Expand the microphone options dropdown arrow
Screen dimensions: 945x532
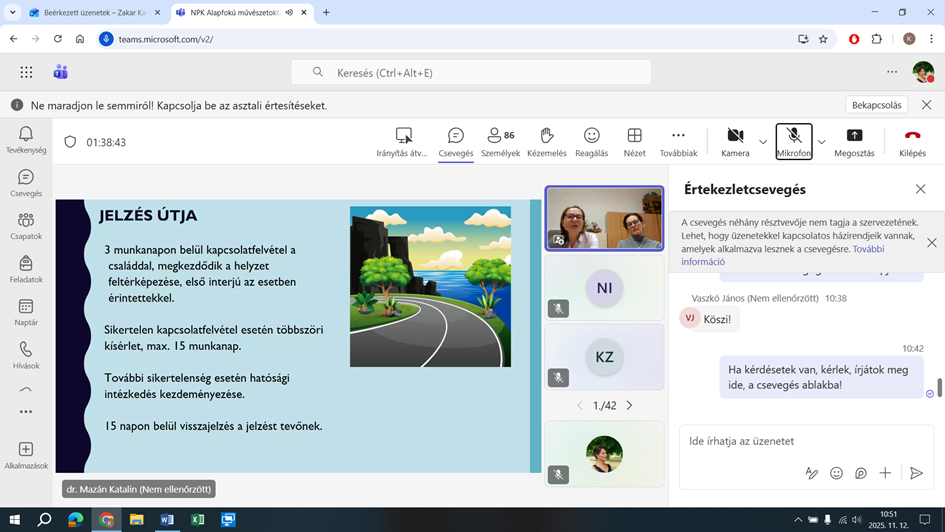822,142
